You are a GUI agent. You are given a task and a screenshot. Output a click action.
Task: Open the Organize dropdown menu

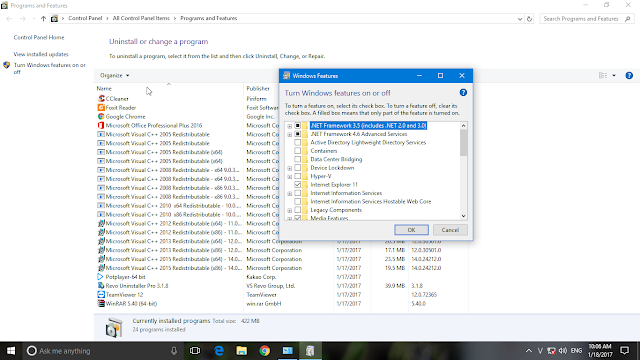pyautogui.click(x=115, y=76)
